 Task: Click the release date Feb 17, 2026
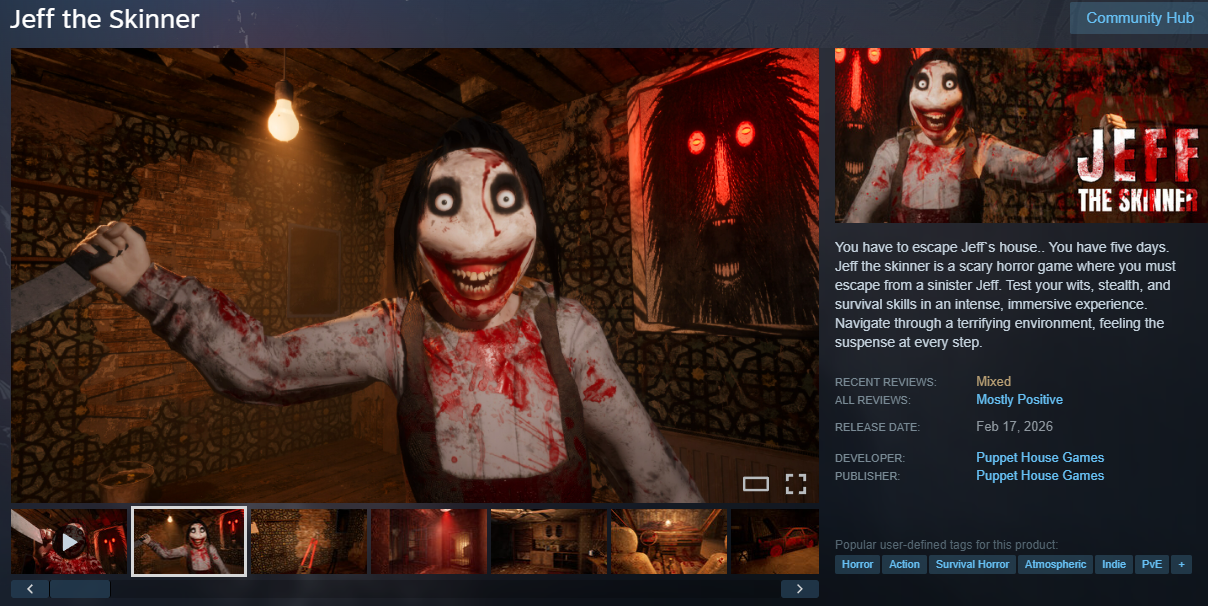click(1014, 426)
